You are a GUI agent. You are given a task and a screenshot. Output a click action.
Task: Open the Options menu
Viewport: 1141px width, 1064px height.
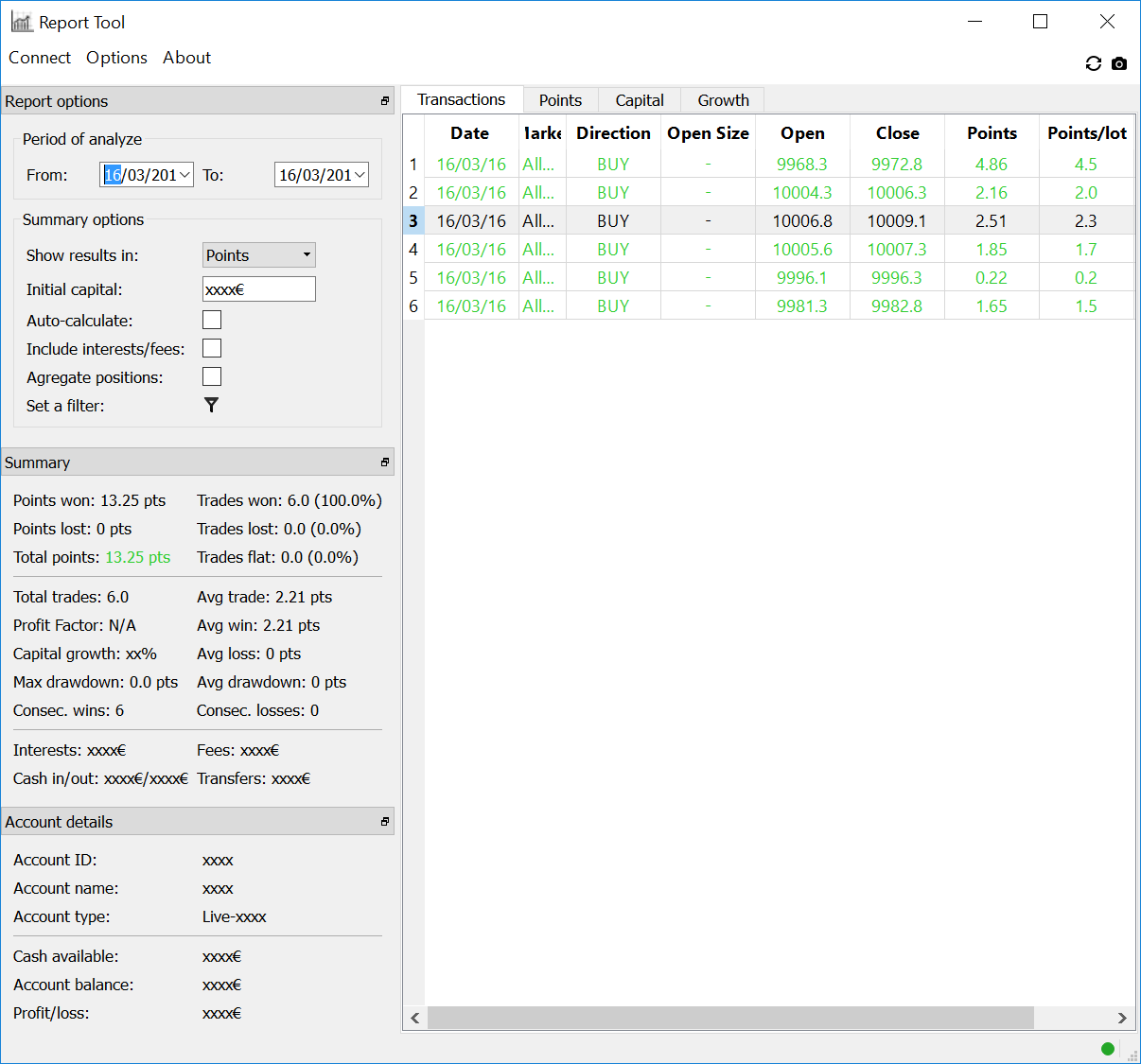[x=116, y=58]
